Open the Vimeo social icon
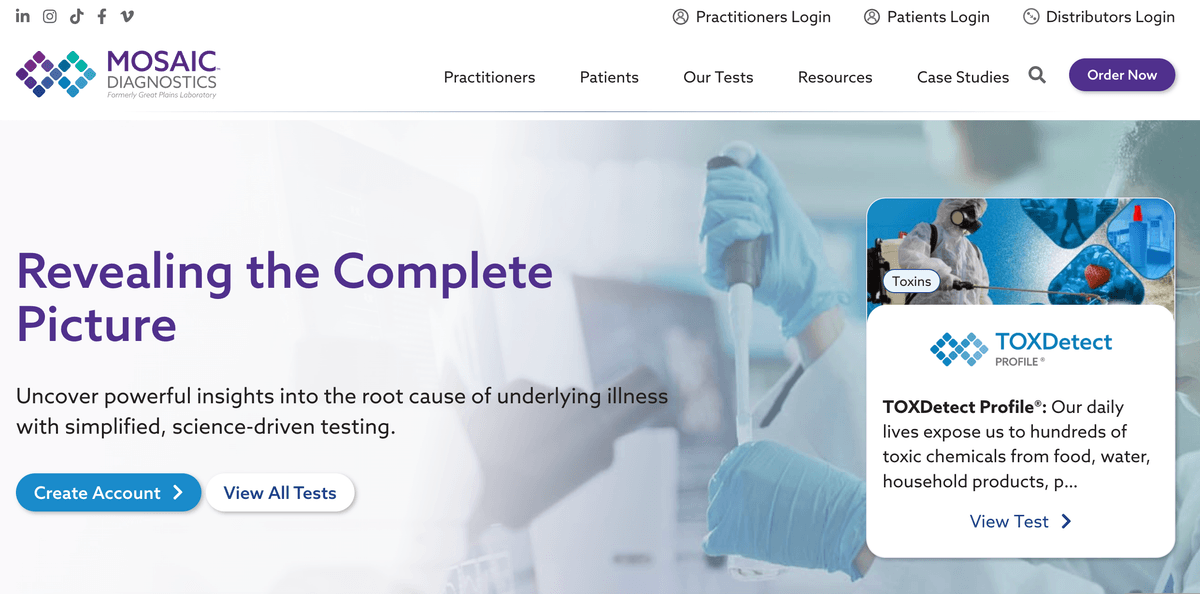Screen dimensions: 1200x594 coord(127,16)
